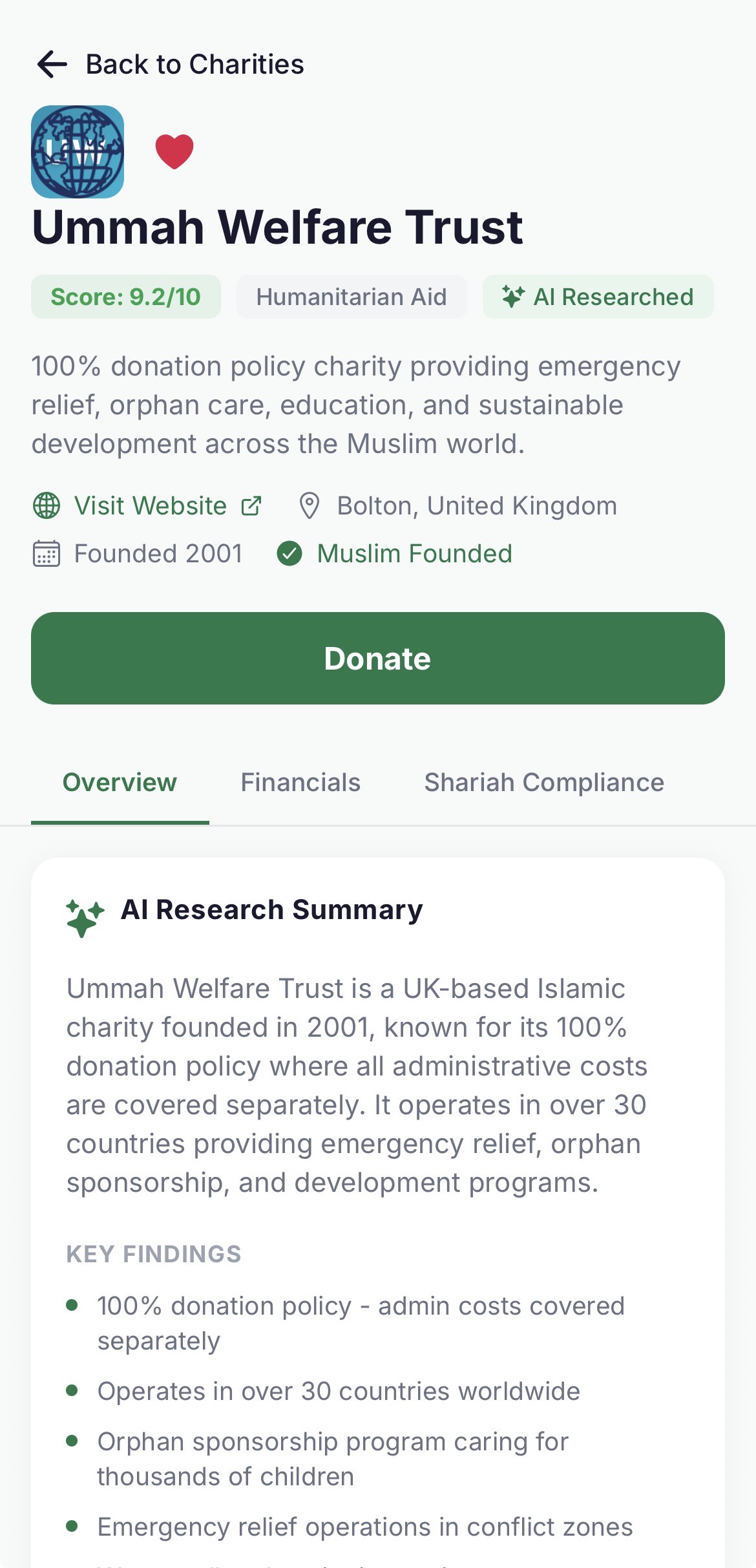Select the Overview tab
Viewport: 756px width, 1568px height.
click(120, 782)
